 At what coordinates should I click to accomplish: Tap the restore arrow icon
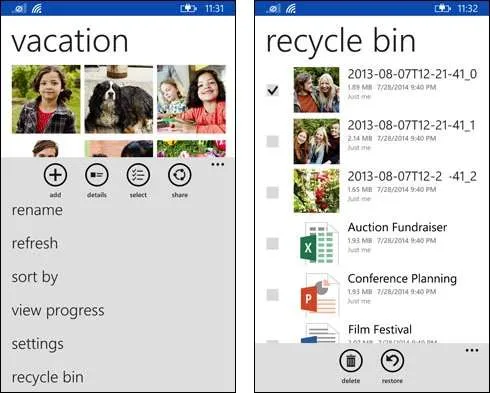pos(392,361)
